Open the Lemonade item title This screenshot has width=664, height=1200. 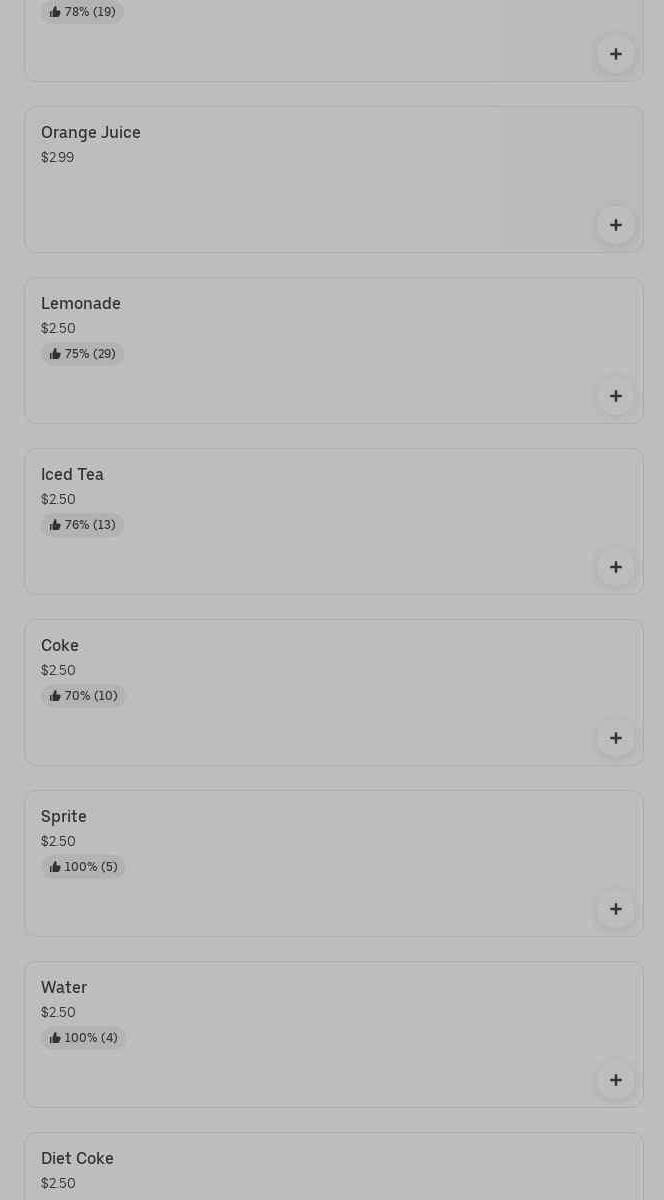(81, 304)
